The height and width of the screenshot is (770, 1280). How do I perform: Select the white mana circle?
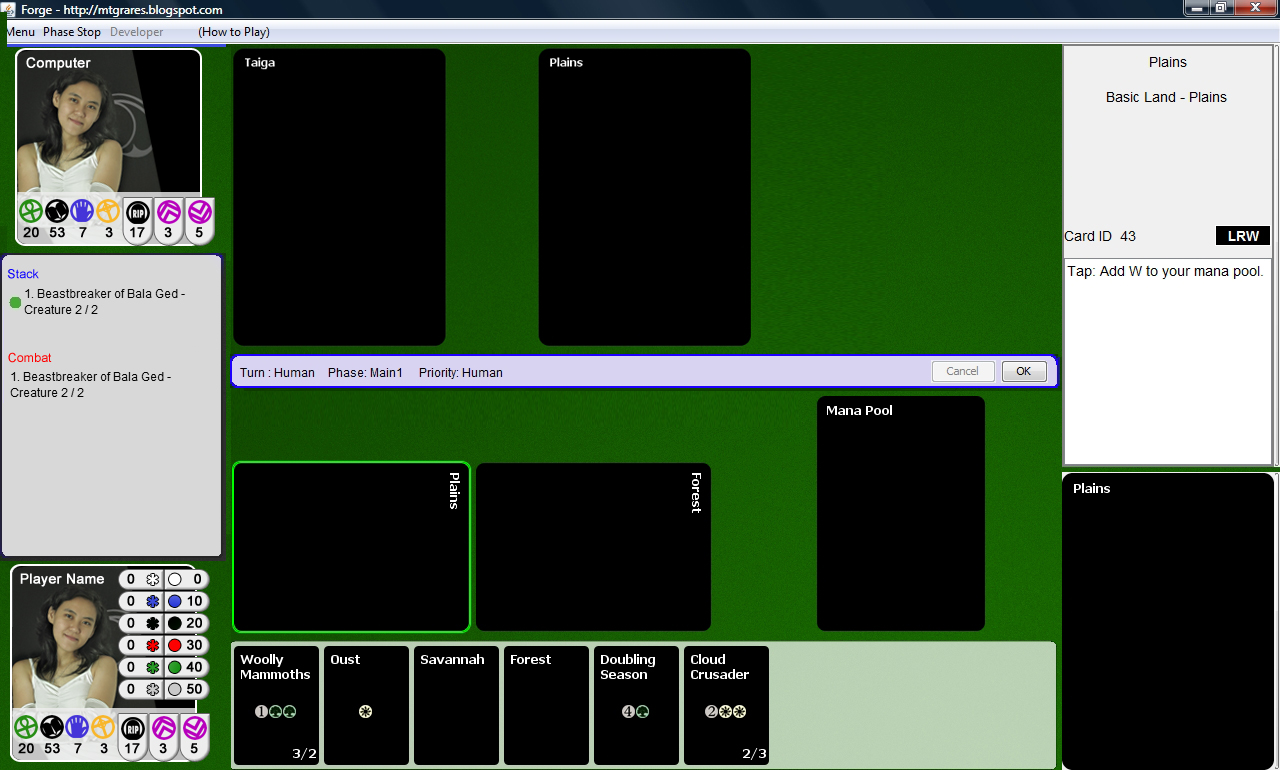175,579
